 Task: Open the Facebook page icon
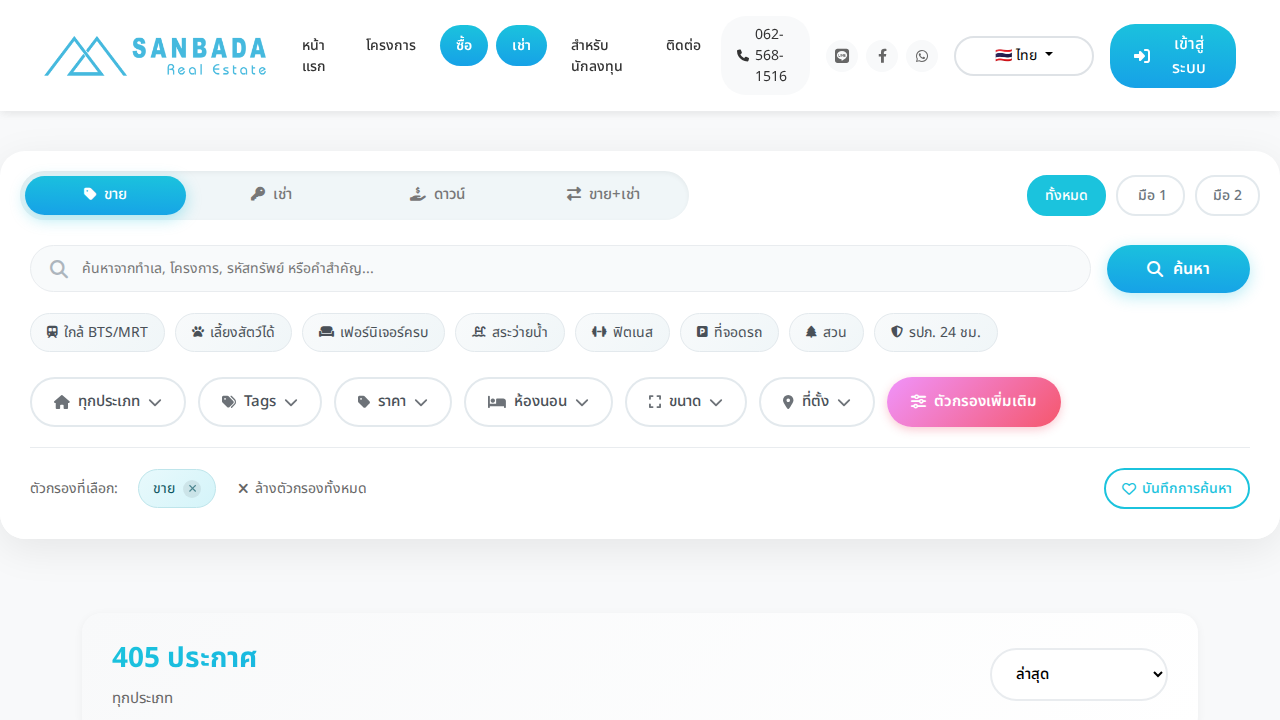[x=882, y=56]
